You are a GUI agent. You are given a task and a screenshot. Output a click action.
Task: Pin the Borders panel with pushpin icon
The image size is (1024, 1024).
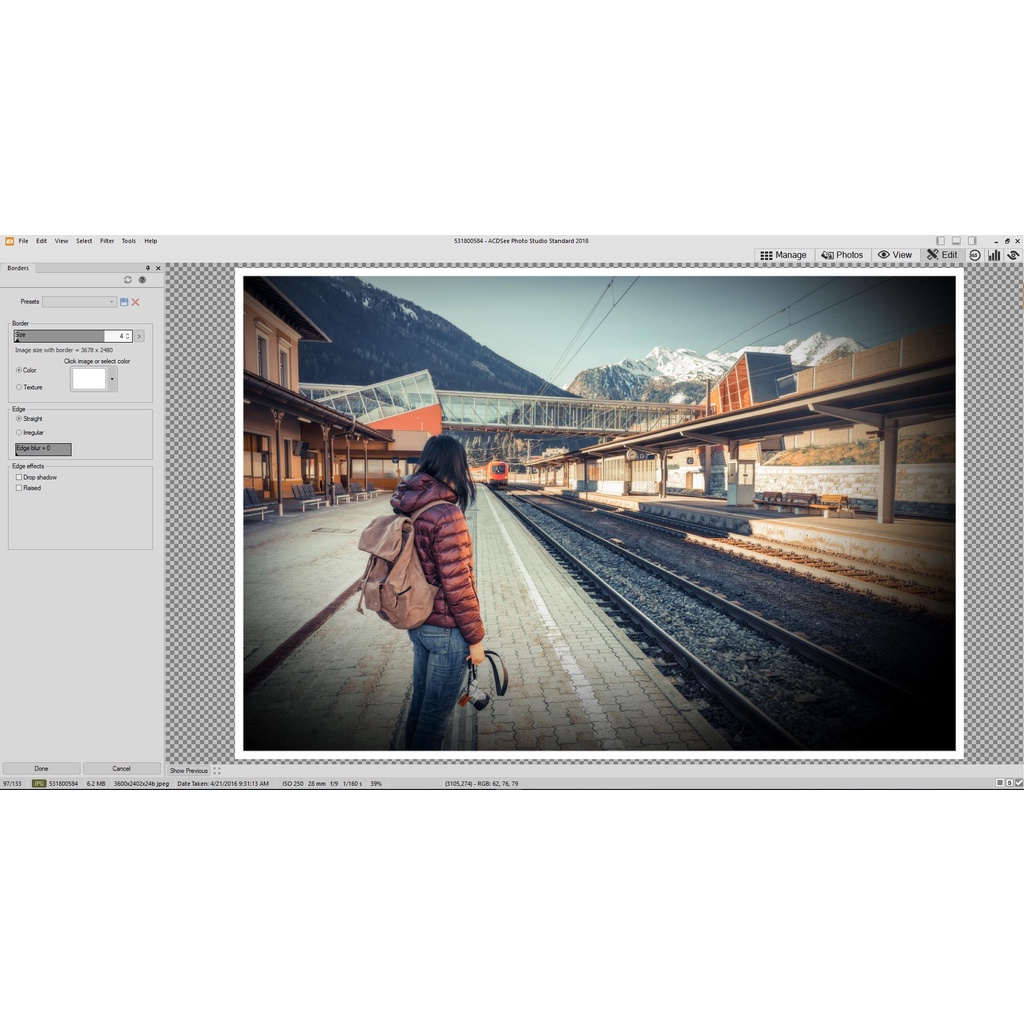(x=148, y=268)
